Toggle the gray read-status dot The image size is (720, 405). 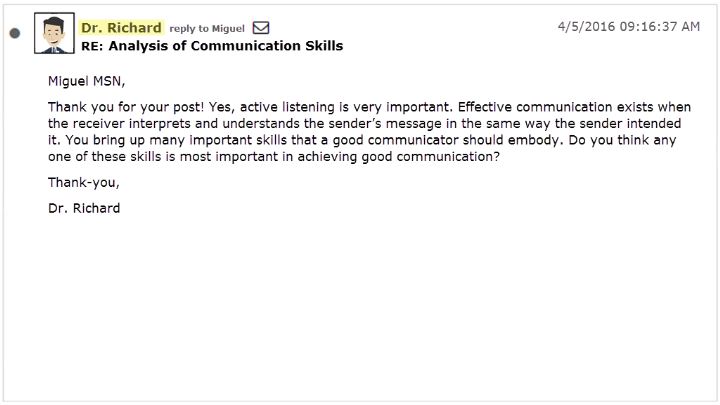[x=15, y=33]
